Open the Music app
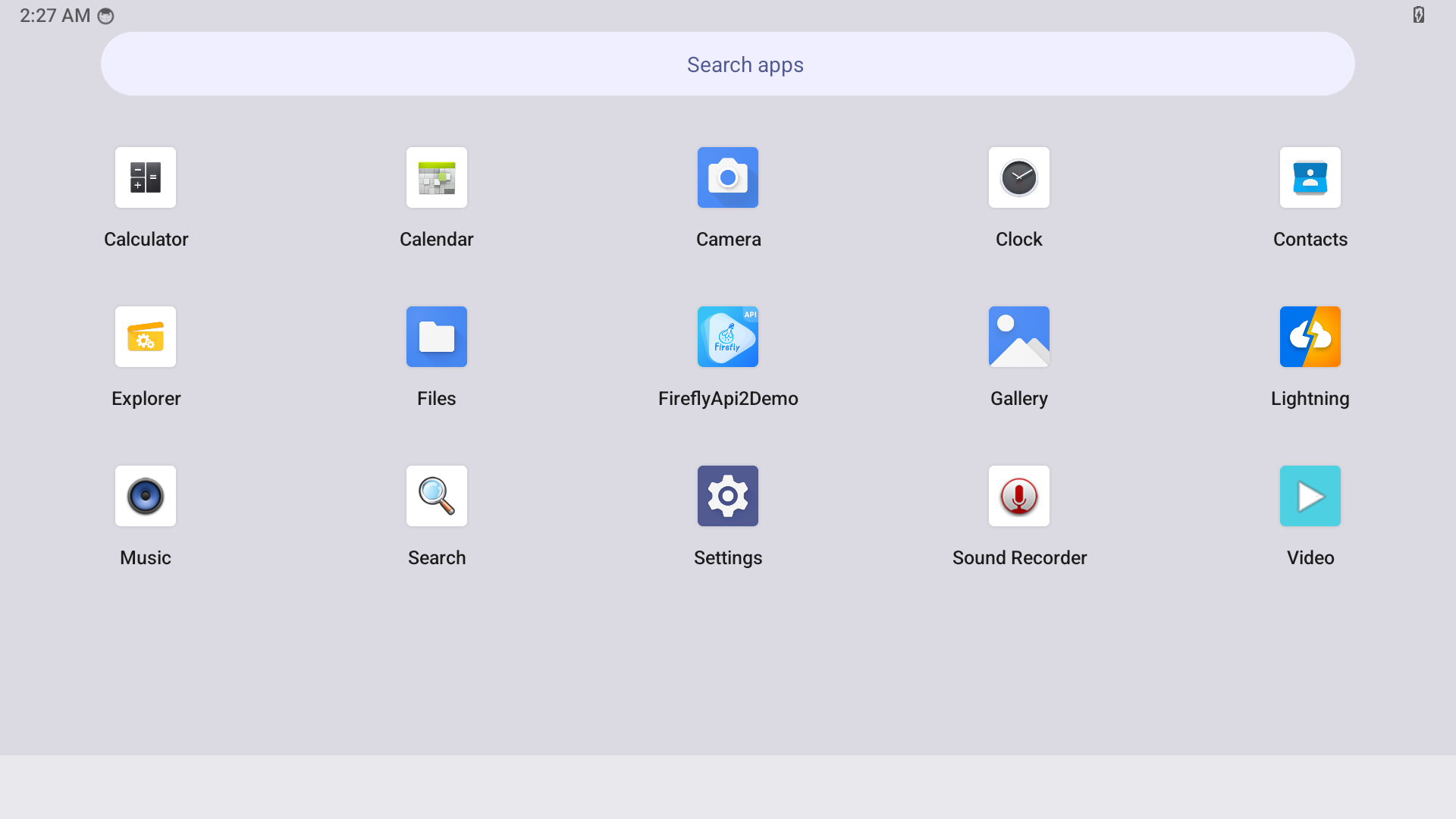 [146, 496]
